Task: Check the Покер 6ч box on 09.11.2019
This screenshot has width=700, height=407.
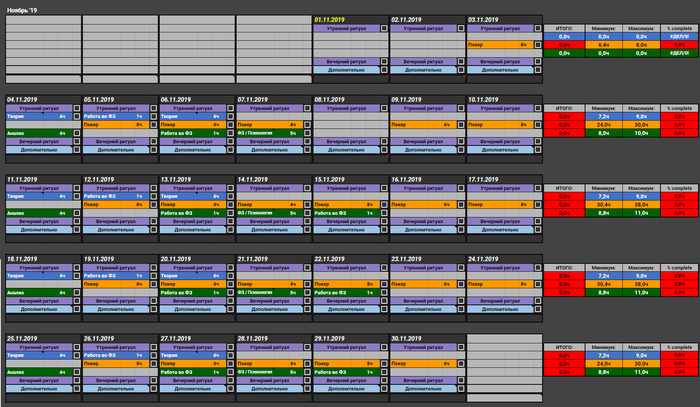Action: [461, 125]
